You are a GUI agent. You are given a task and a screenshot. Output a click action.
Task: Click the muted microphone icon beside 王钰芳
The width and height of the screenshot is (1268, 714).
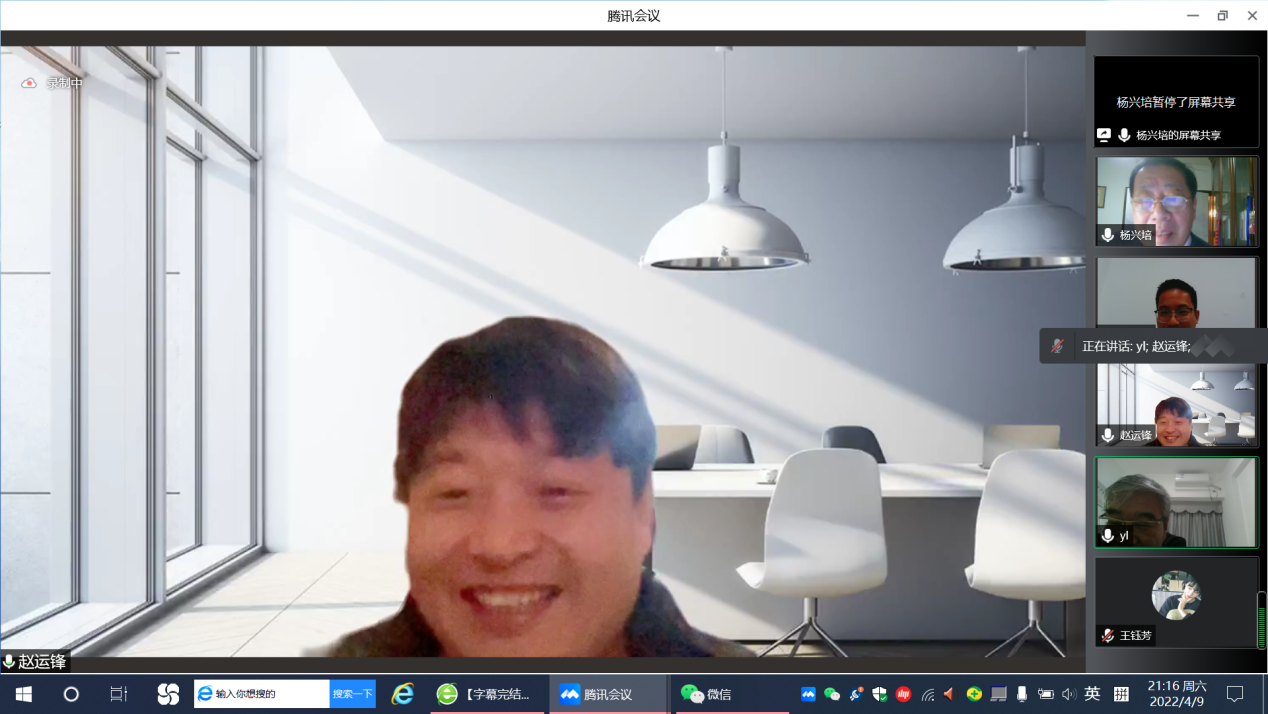click(x=1107, y=635)
